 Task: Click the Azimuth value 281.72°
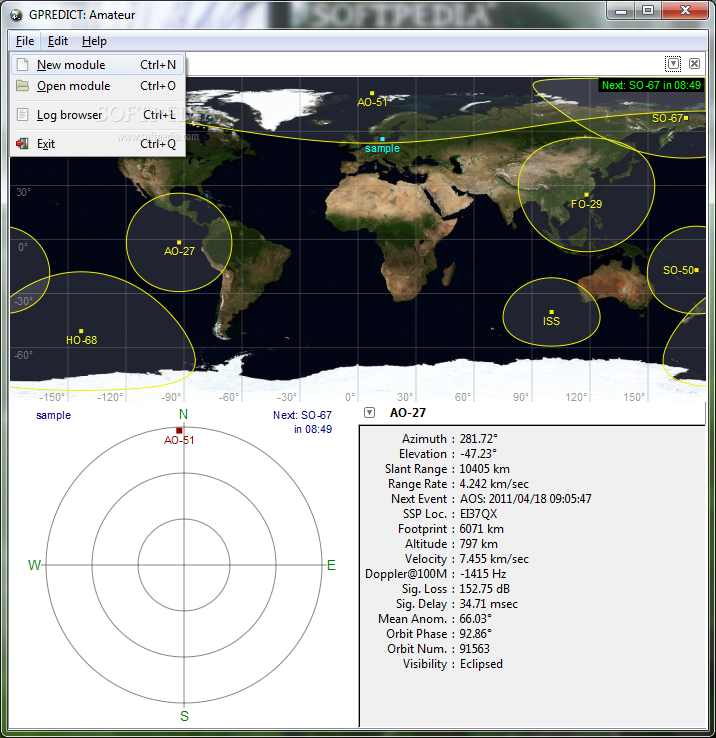click(x=478, y=439)
